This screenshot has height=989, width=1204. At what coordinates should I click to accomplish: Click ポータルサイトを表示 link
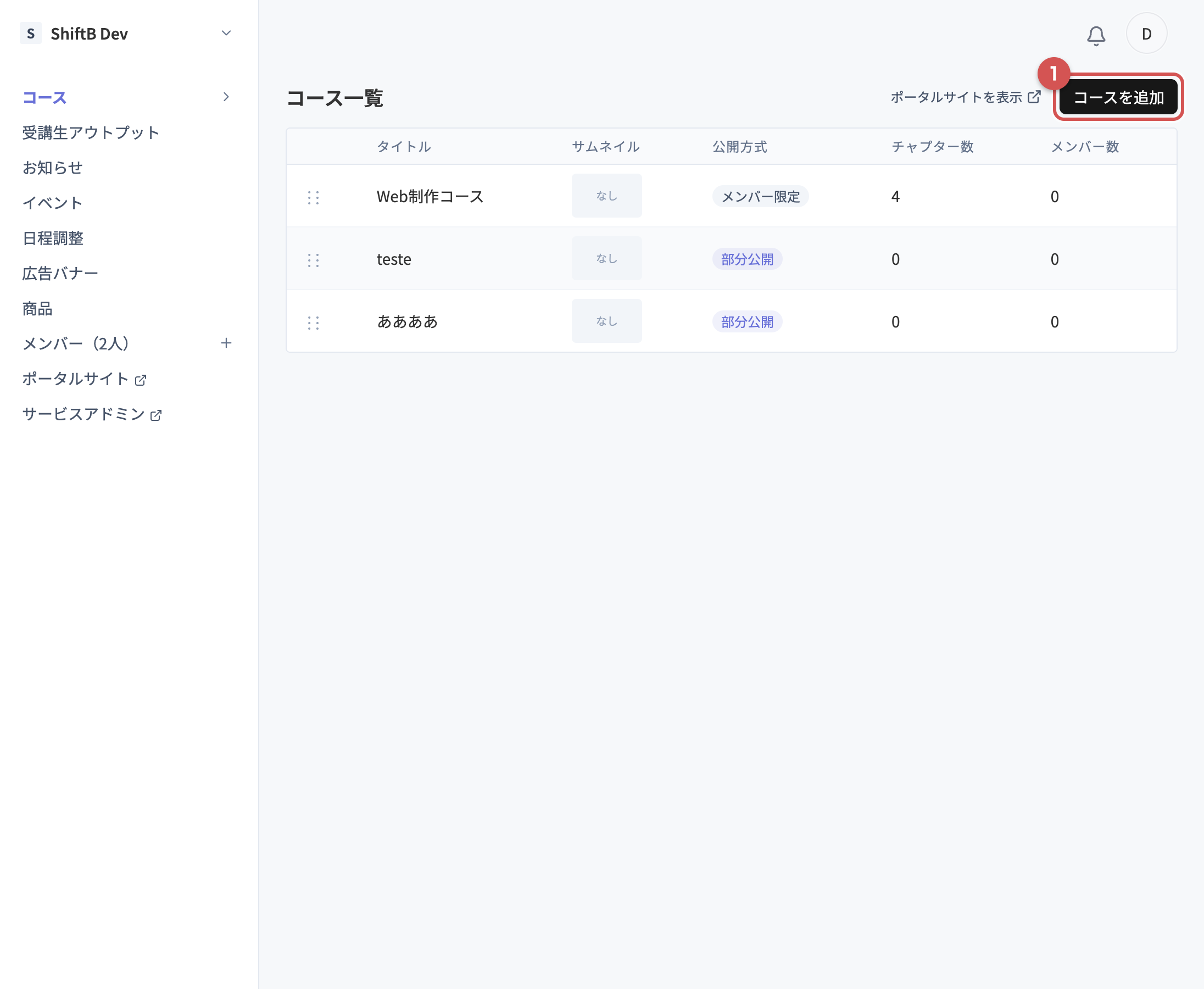coord(956,97)
